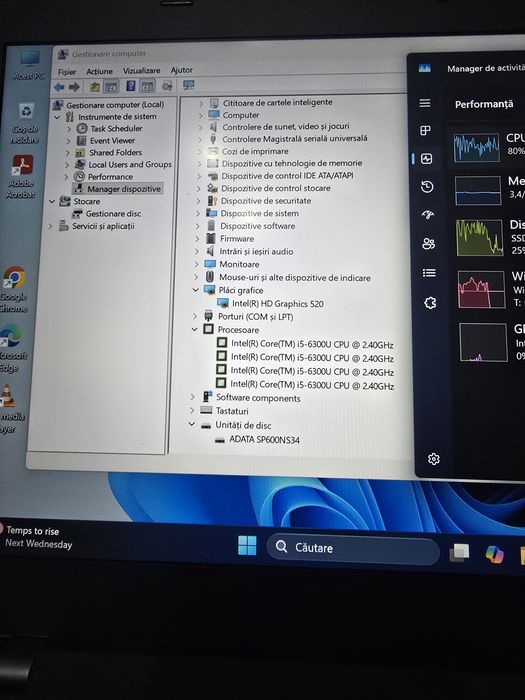The width and height of the screenshot is (525, 700).
Task: Click Dispozitive de securitate entry
Action: coord(266,201)
